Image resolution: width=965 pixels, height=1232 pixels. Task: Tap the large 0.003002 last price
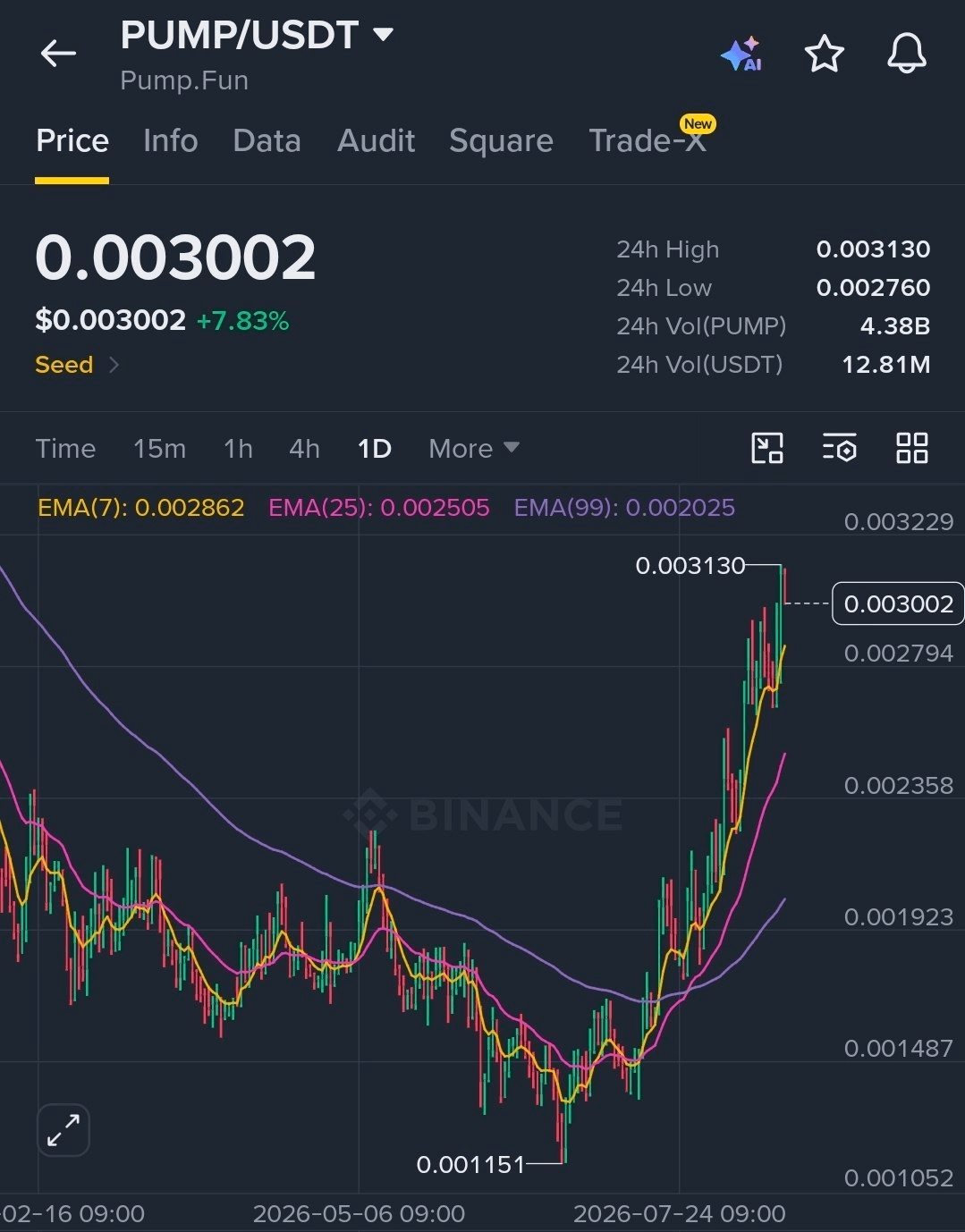[175, 257]
